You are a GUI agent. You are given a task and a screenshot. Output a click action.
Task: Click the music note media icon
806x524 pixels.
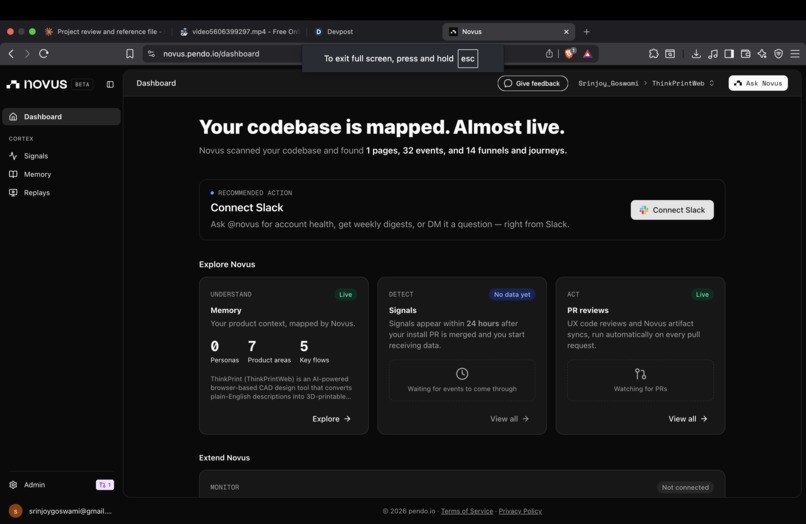(x=712, y=53)
